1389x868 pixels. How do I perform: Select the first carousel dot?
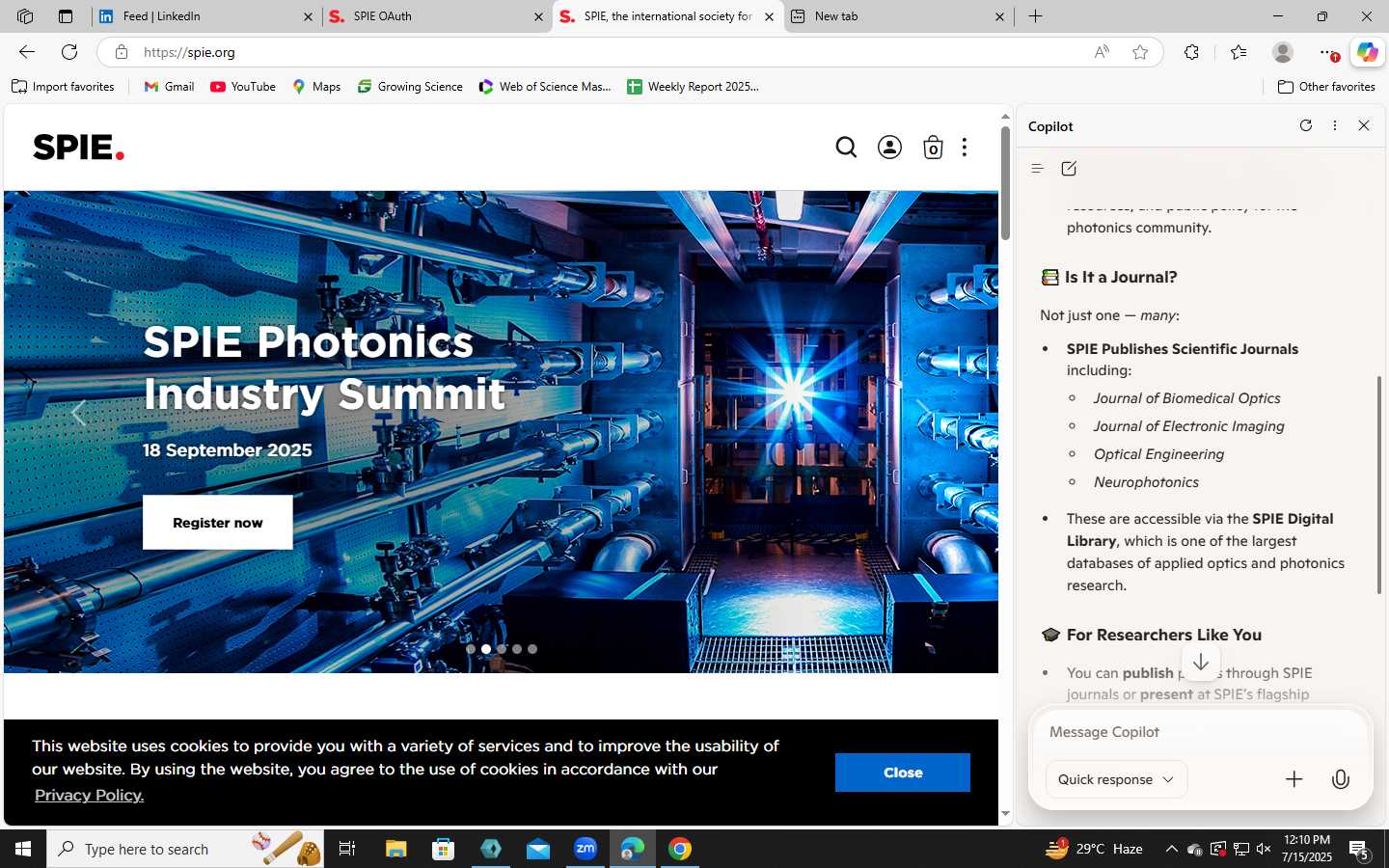pos(471,649)
